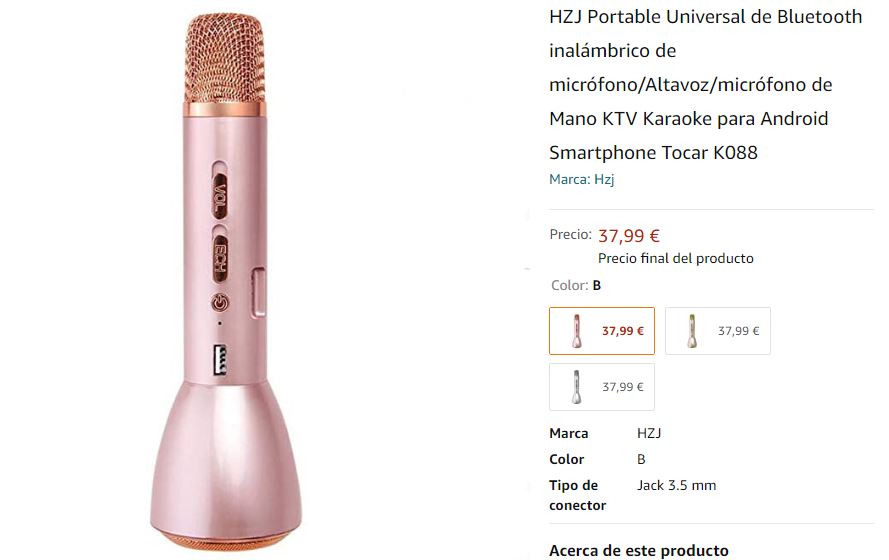Pick the silver microphone color variant
The image size is (889, 560).
601,387
